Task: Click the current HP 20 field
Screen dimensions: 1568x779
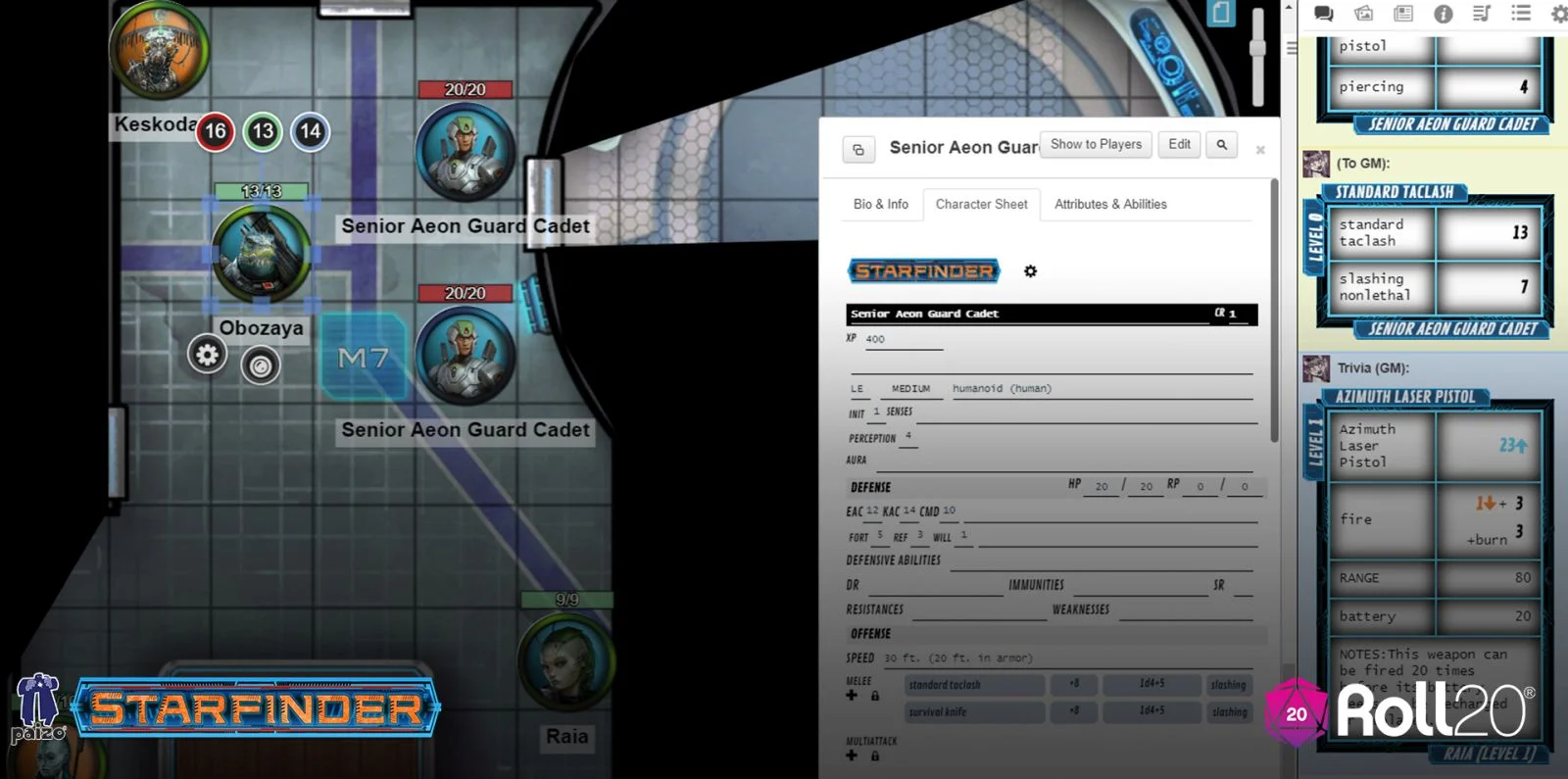Action: [x=1102, y=486]
